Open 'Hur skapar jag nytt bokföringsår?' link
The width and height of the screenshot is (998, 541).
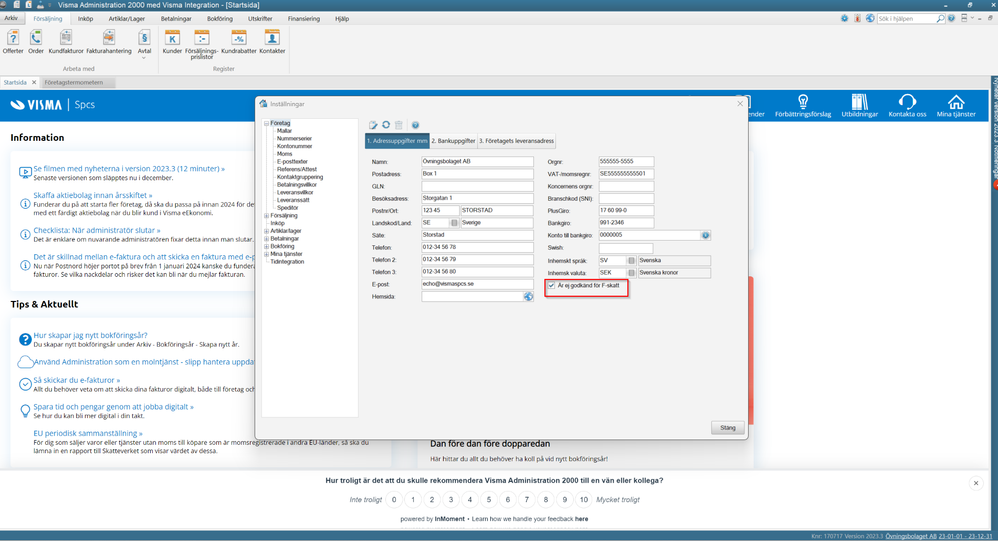tap(90, 335)
